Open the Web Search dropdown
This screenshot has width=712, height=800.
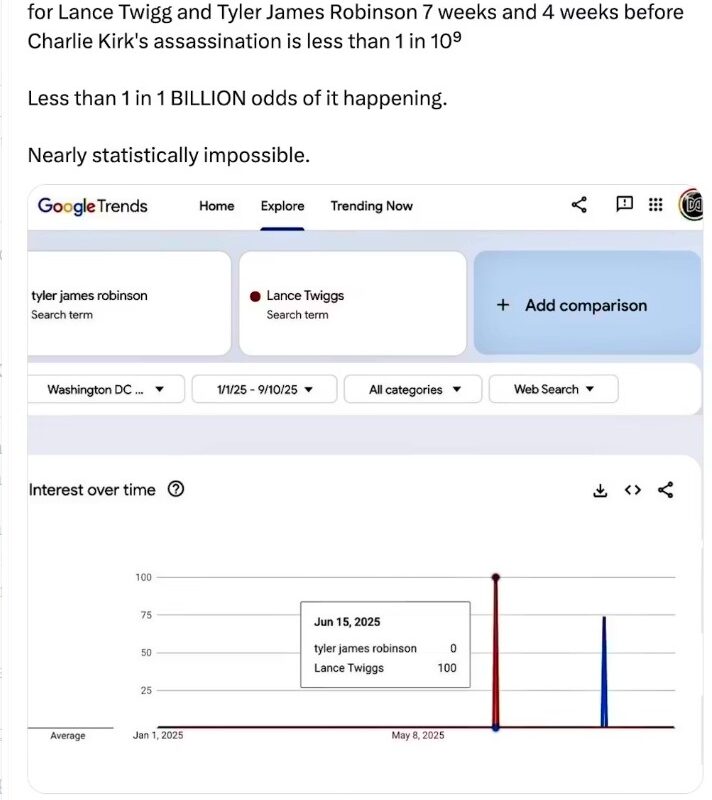(x=553, y=389)
